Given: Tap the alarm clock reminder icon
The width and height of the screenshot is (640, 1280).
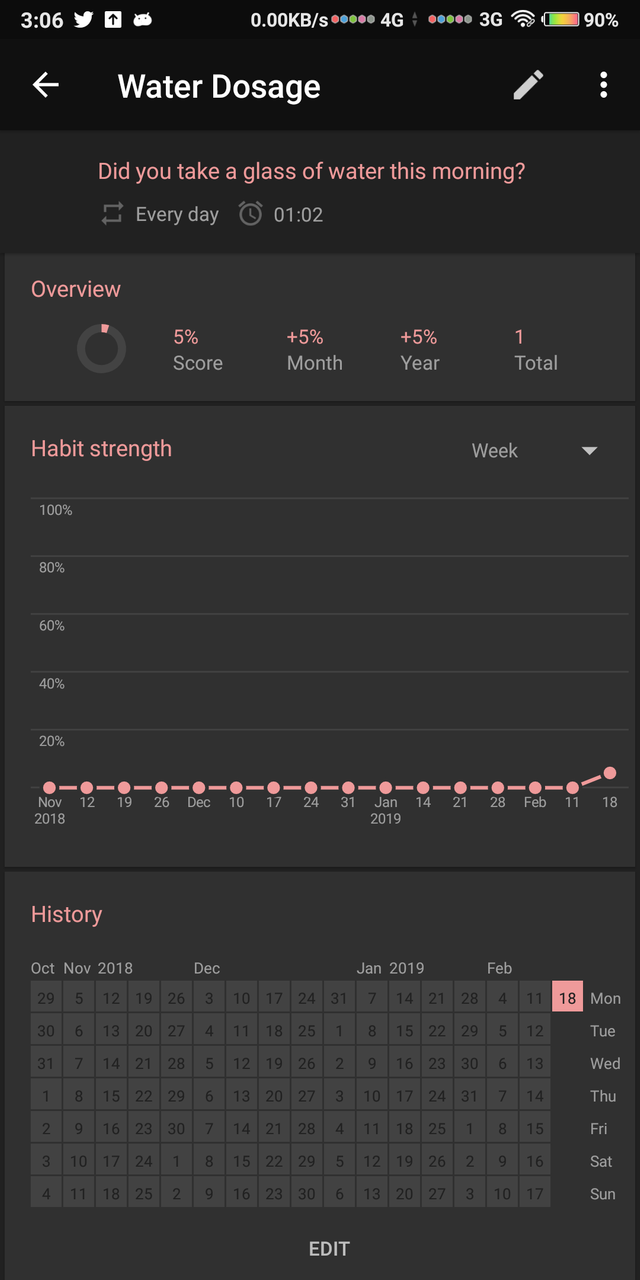Looking at the screenshot, I should 250,214.
